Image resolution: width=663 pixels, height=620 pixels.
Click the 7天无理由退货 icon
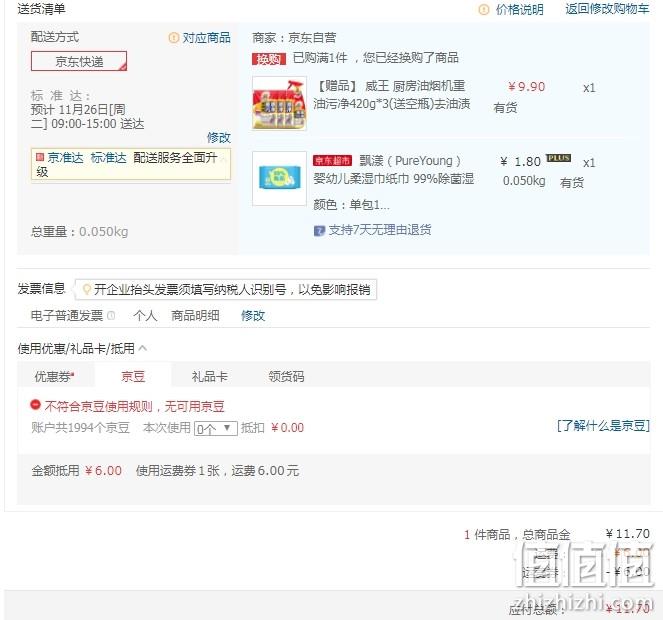click(x=319, y=230)
